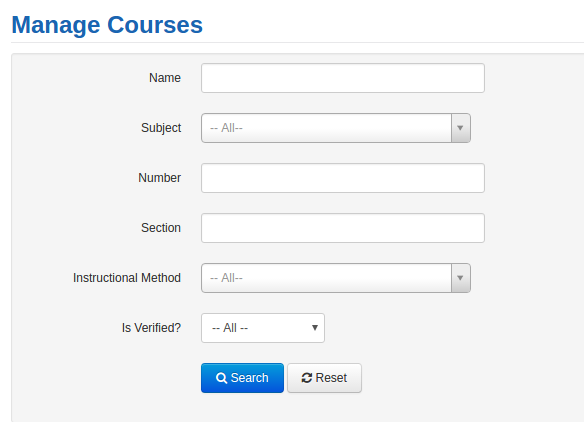584x422 pixels.
Task: Click the Manage Courses heading
Action: click(107, 25)
